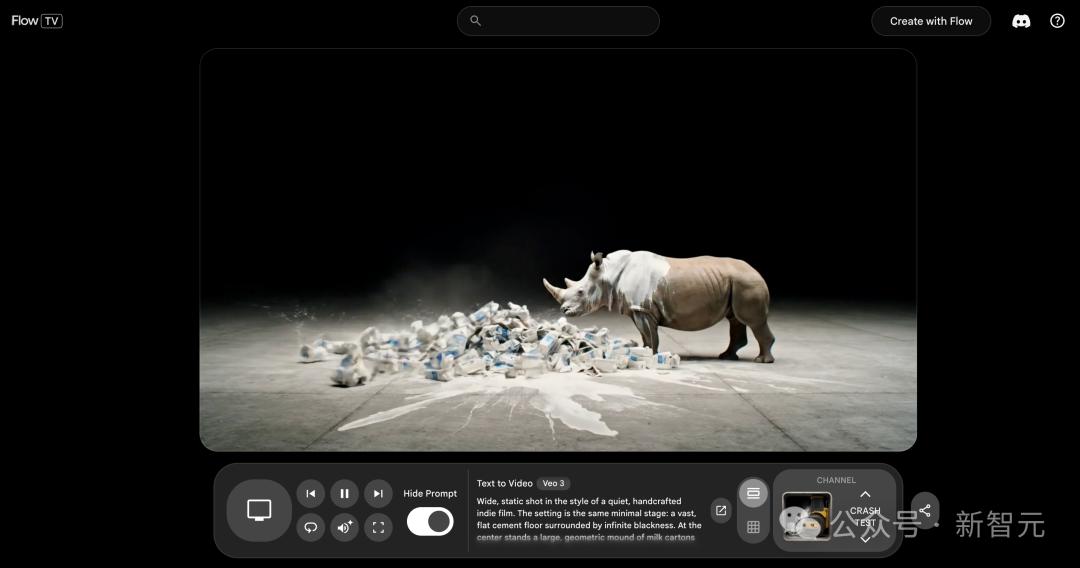Click the search field

tap(558, 21)
